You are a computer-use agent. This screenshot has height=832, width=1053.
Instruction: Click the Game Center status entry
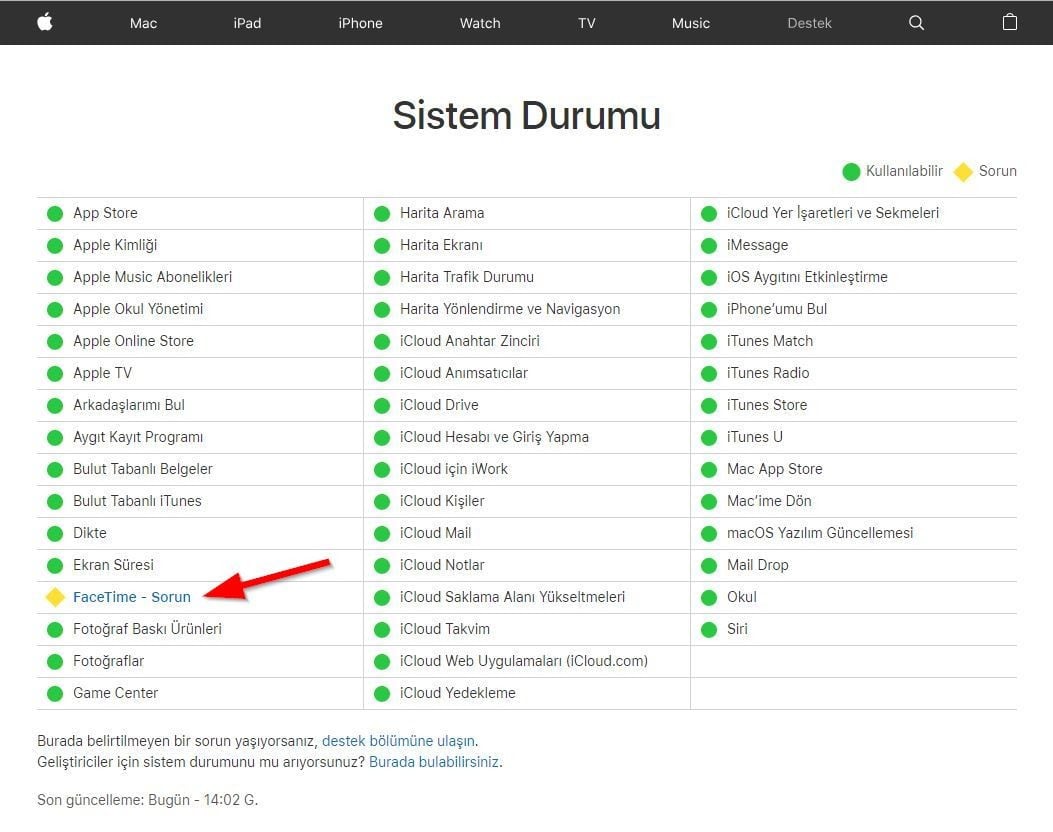[115, 693]
